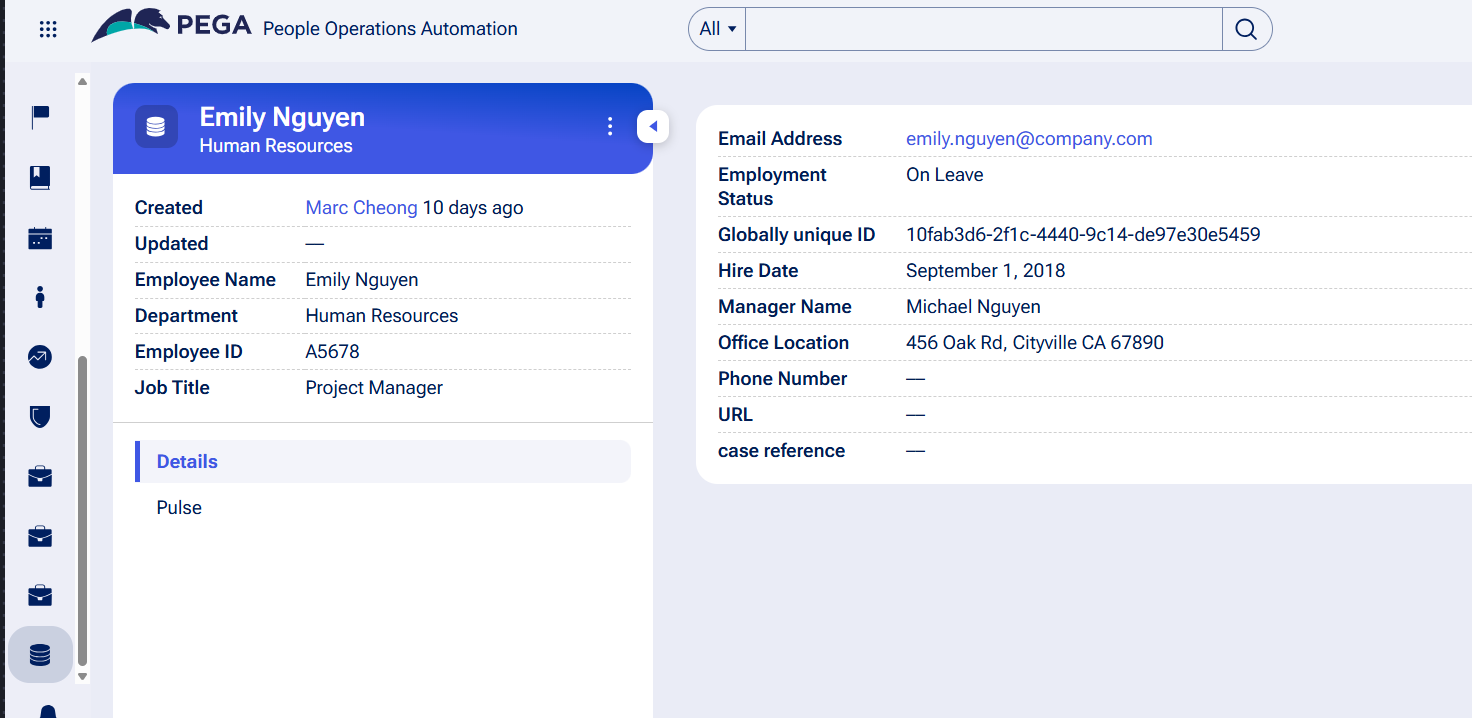The image size is (1472, 718).
Task: Select the Details tab
Action: 186,461
